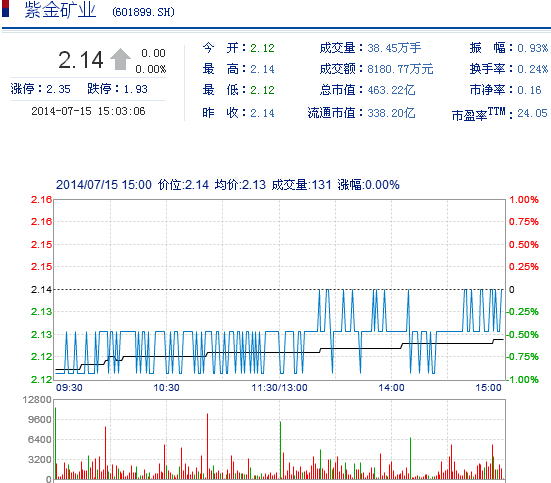The width and height of the screenshot is (551, 483).
Task: Click the chart header 价位:2.14
Action: coord(183,185)
